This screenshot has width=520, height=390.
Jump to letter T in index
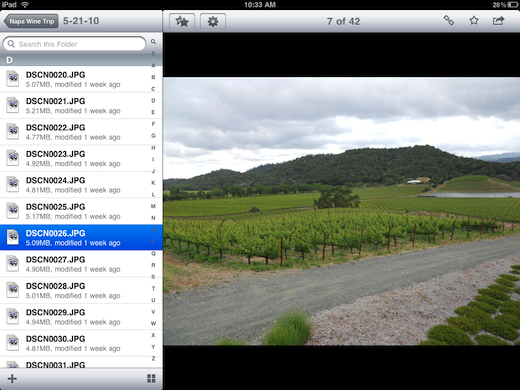153,288
